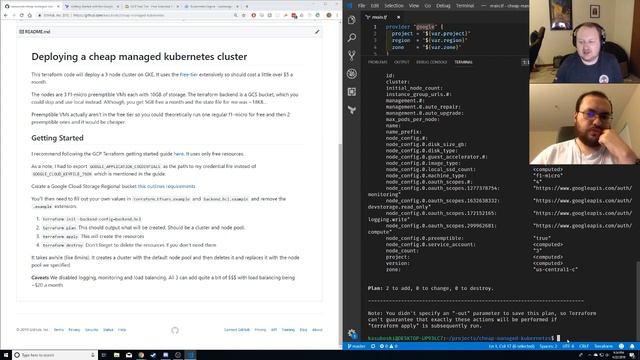Click the GitHub logo in page footer
Screen dimensions: 640x360
(x=175, y=330)
